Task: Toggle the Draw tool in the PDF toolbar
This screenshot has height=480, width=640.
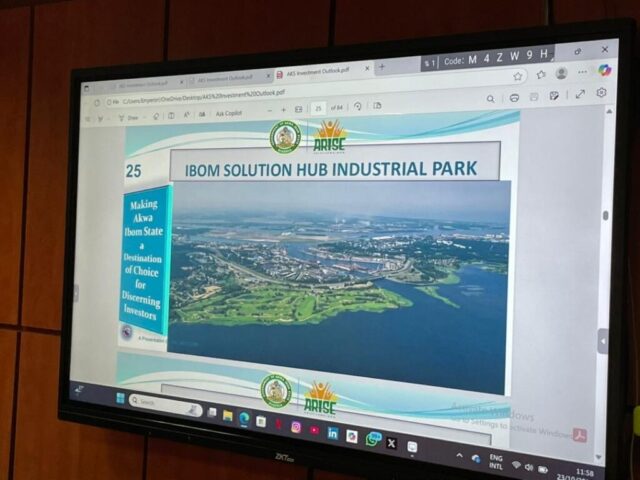Action: [x=129, y=117]
